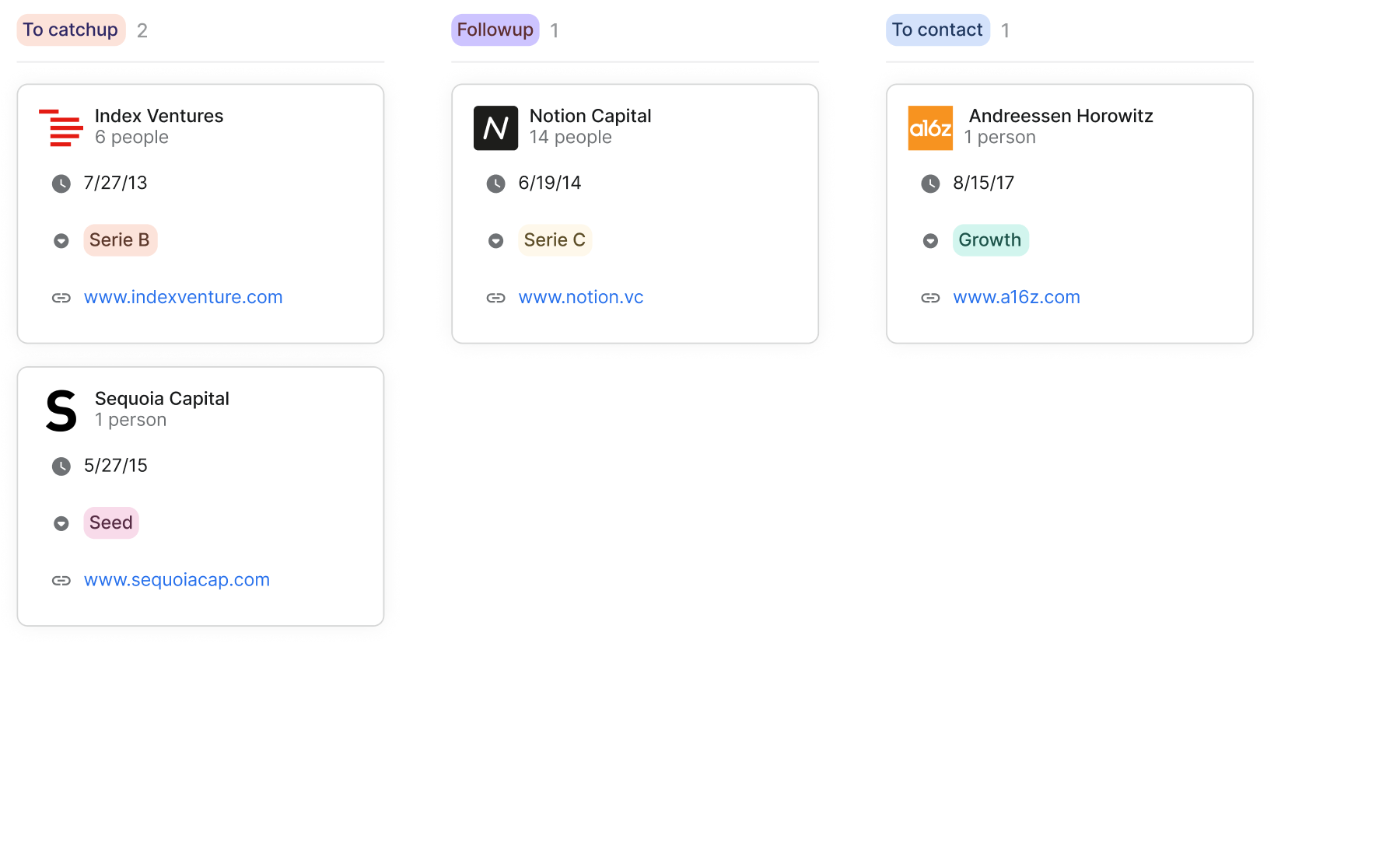
Task: Open select dropdown icon beside Serie C
Action: click(x=495, y=241)
